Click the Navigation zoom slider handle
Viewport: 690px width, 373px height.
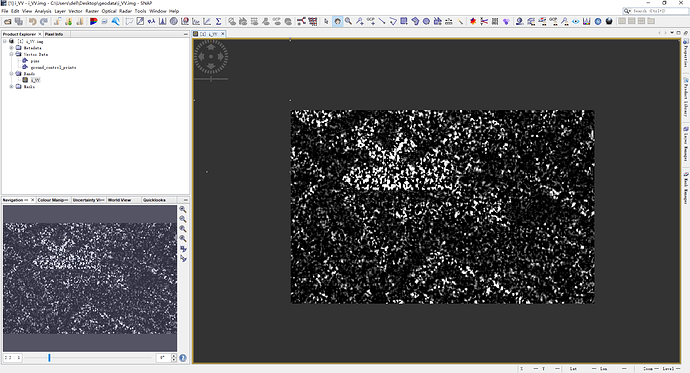click(49, 358)
